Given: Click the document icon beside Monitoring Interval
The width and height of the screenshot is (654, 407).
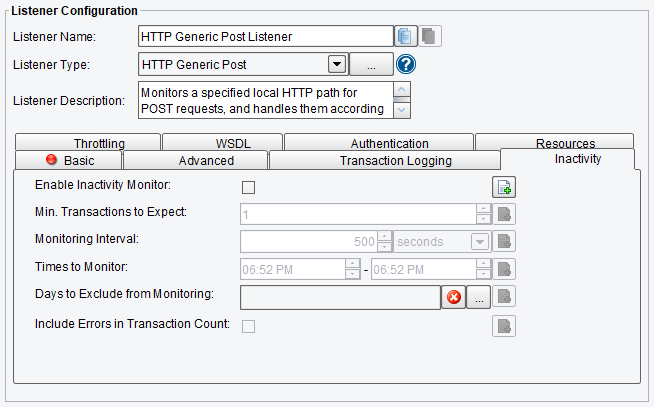Looking at the screenshot, I should click(504, 241).
